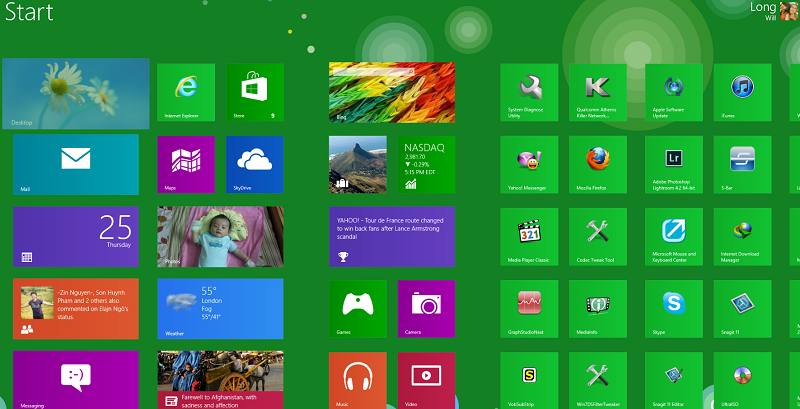This screenshot has height=409, width=800.
Task: Open the Mail tile
Action: (76, 164)
